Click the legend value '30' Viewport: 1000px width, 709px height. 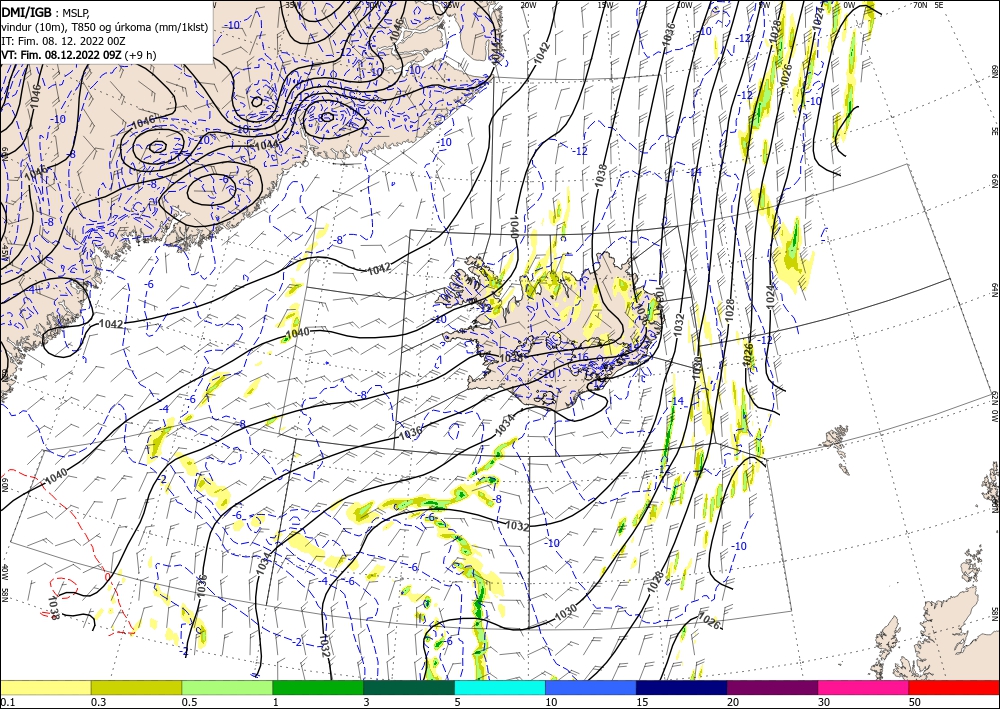[x=824, y=702]
